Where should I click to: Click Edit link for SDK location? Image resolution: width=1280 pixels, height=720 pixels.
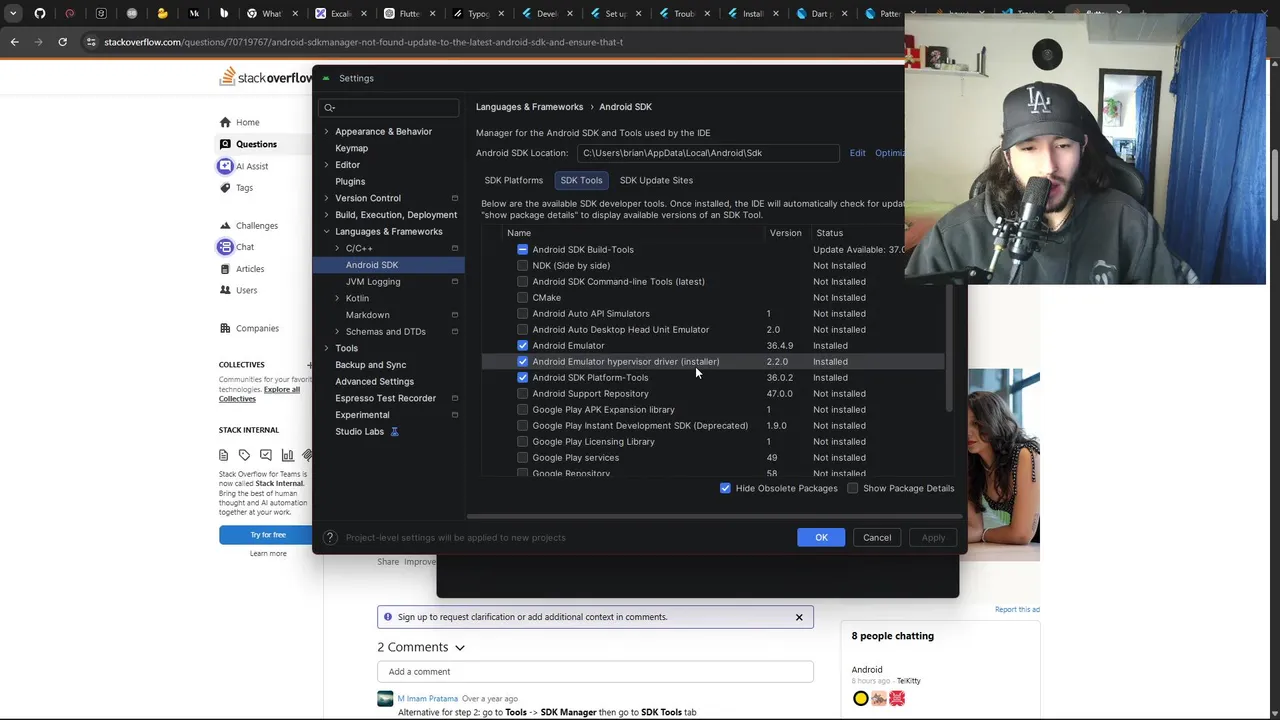pyautogui.click(x=858, y=153)
